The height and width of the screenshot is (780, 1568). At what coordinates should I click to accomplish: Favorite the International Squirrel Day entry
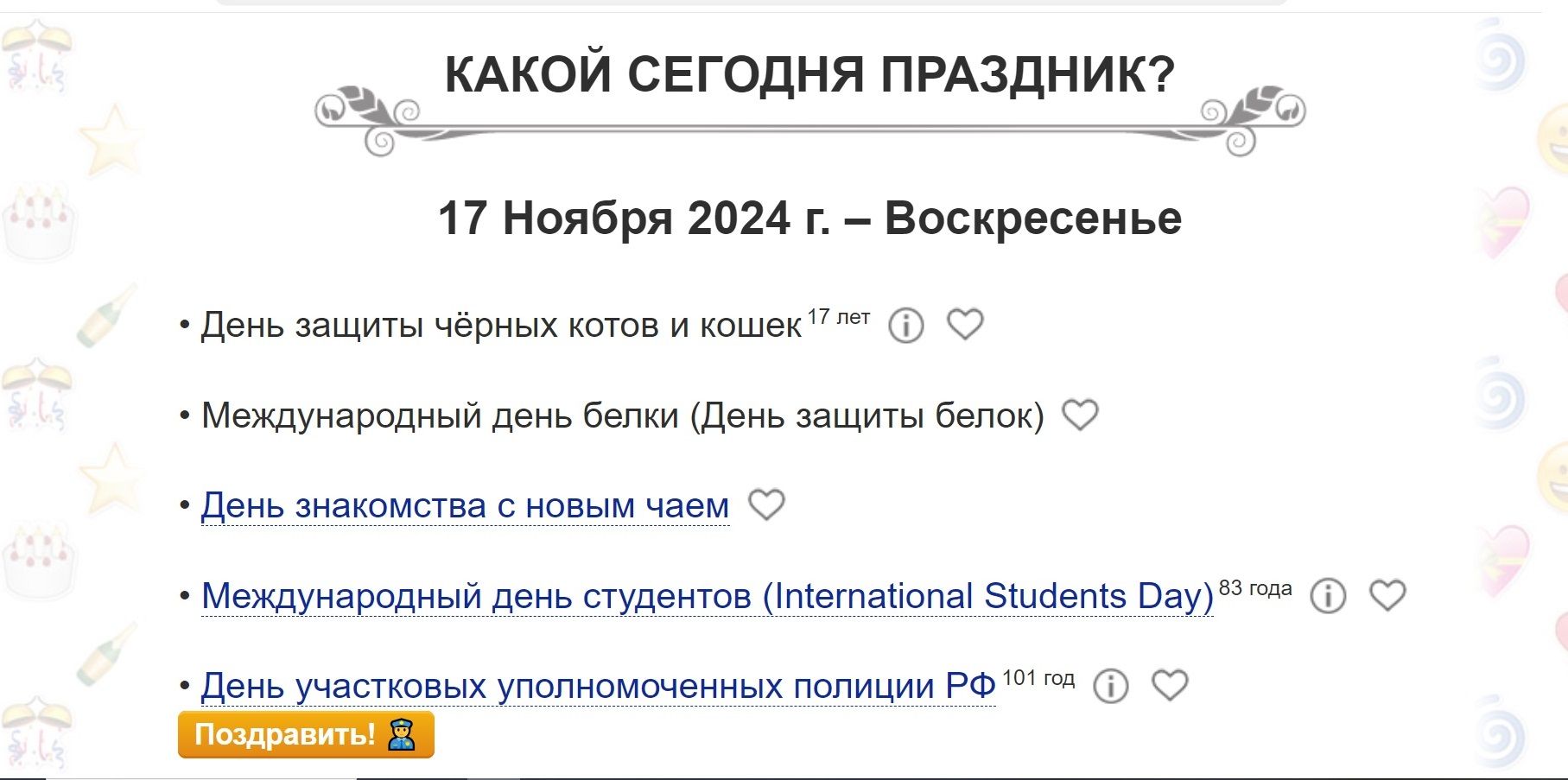[1080, 415]
